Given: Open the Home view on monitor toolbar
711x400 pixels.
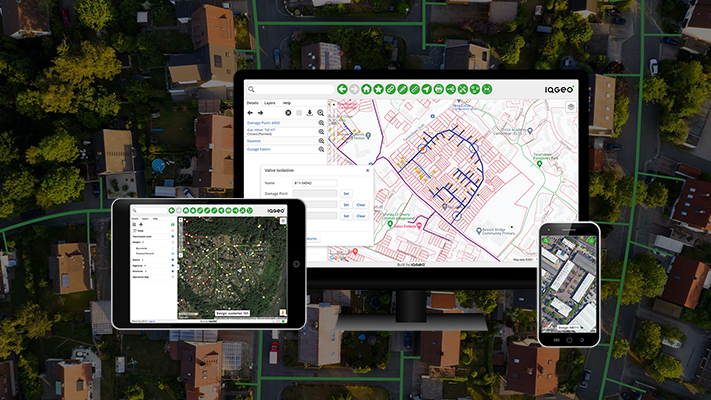Looking at the screenshot, I should coord(366,89).
